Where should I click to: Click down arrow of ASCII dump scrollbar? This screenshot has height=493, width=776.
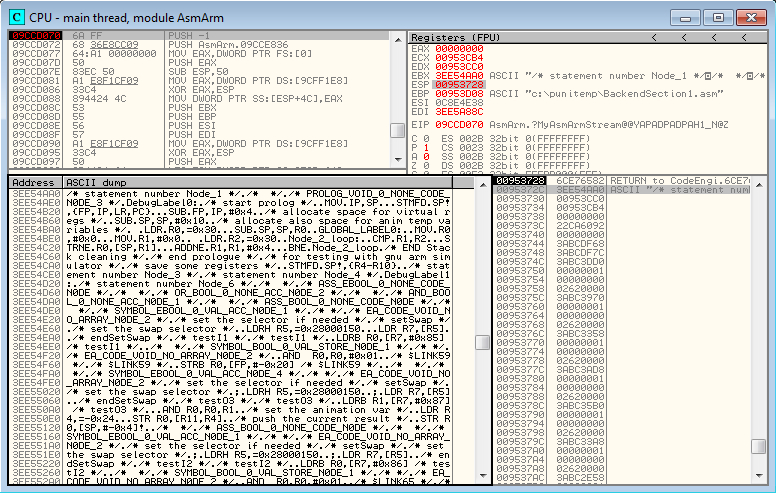[x=483, y=476]
